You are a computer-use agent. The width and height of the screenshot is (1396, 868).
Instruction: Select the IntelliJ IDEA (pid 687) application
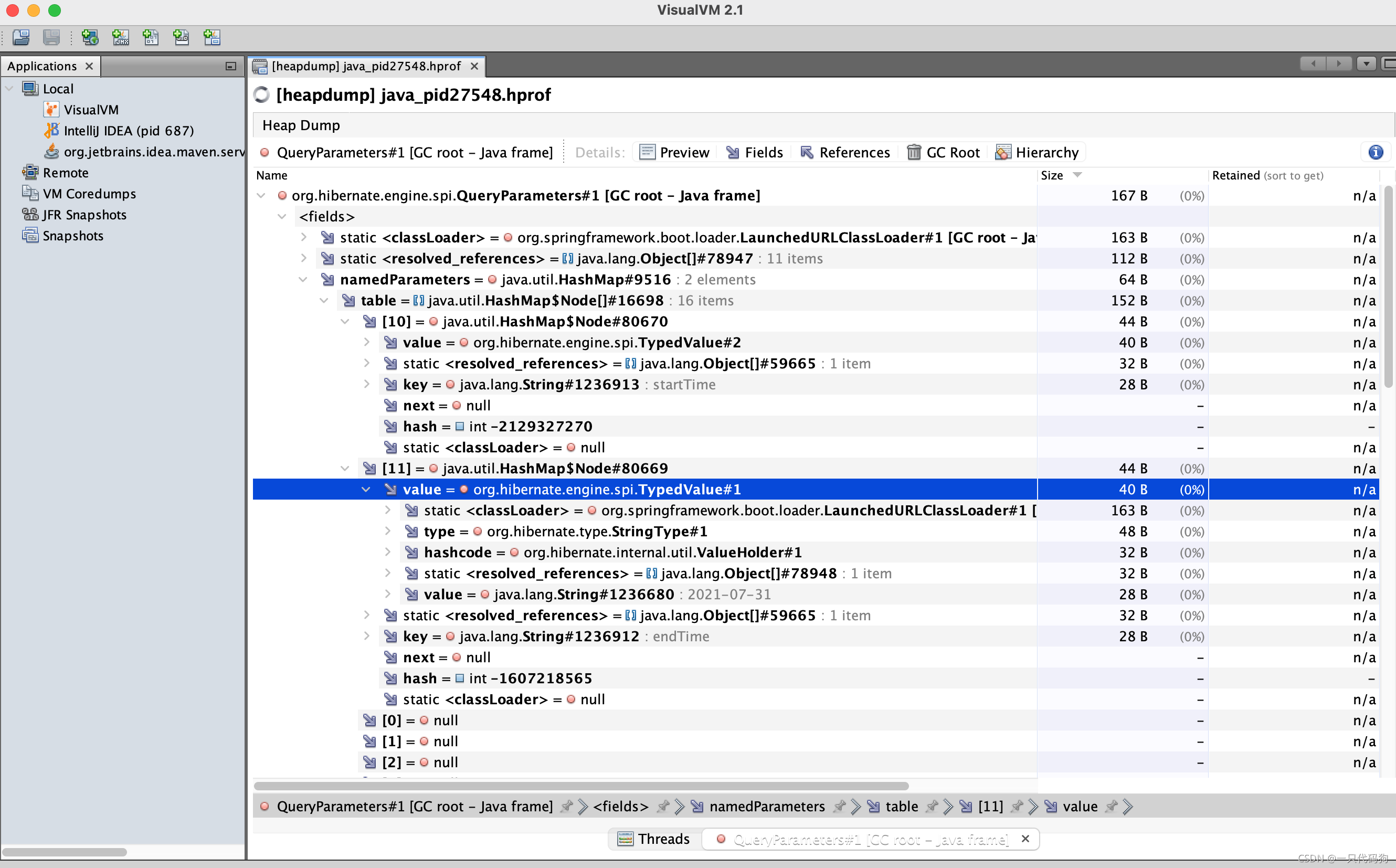point(128,131)
